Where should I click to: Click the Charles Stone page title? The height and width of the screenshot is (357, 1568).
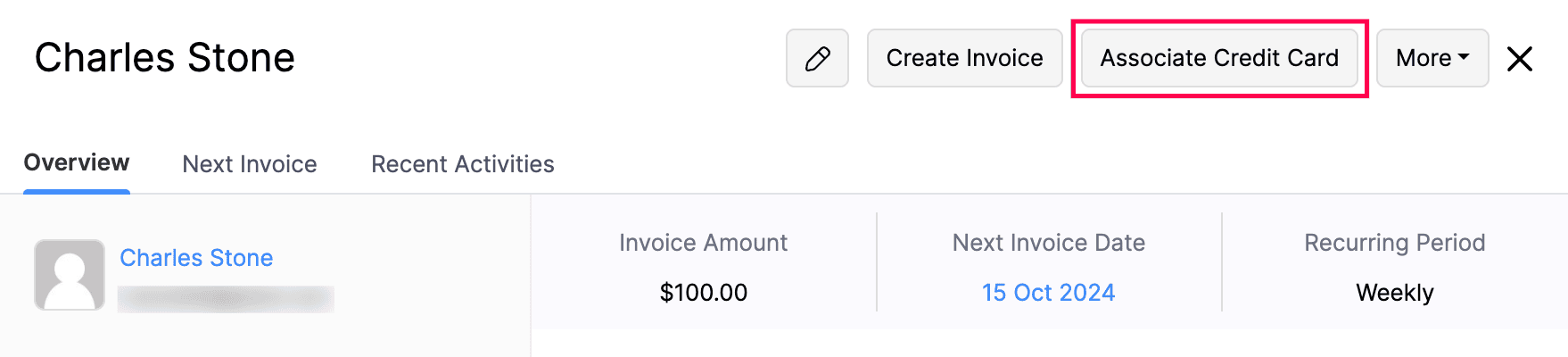pyautogui.click(x=165, y=58)
